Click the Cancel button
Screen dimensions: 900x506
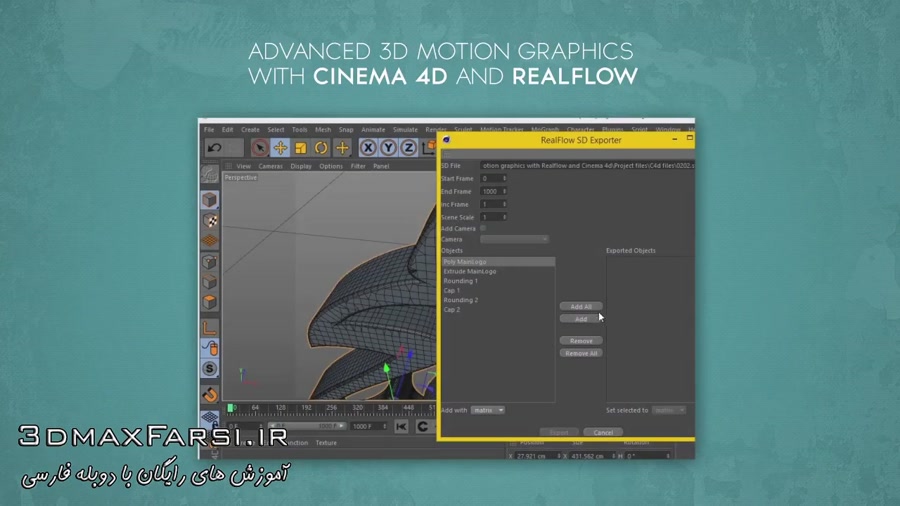coord(603,433)
